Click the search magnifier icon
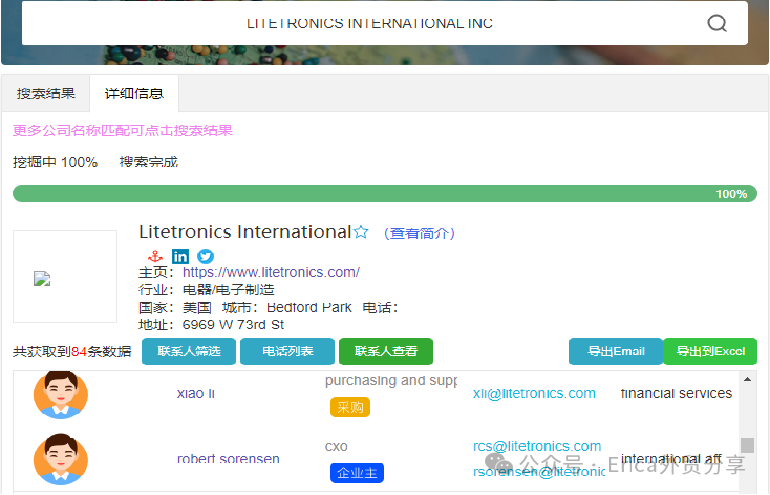 (x=716, y=23)
